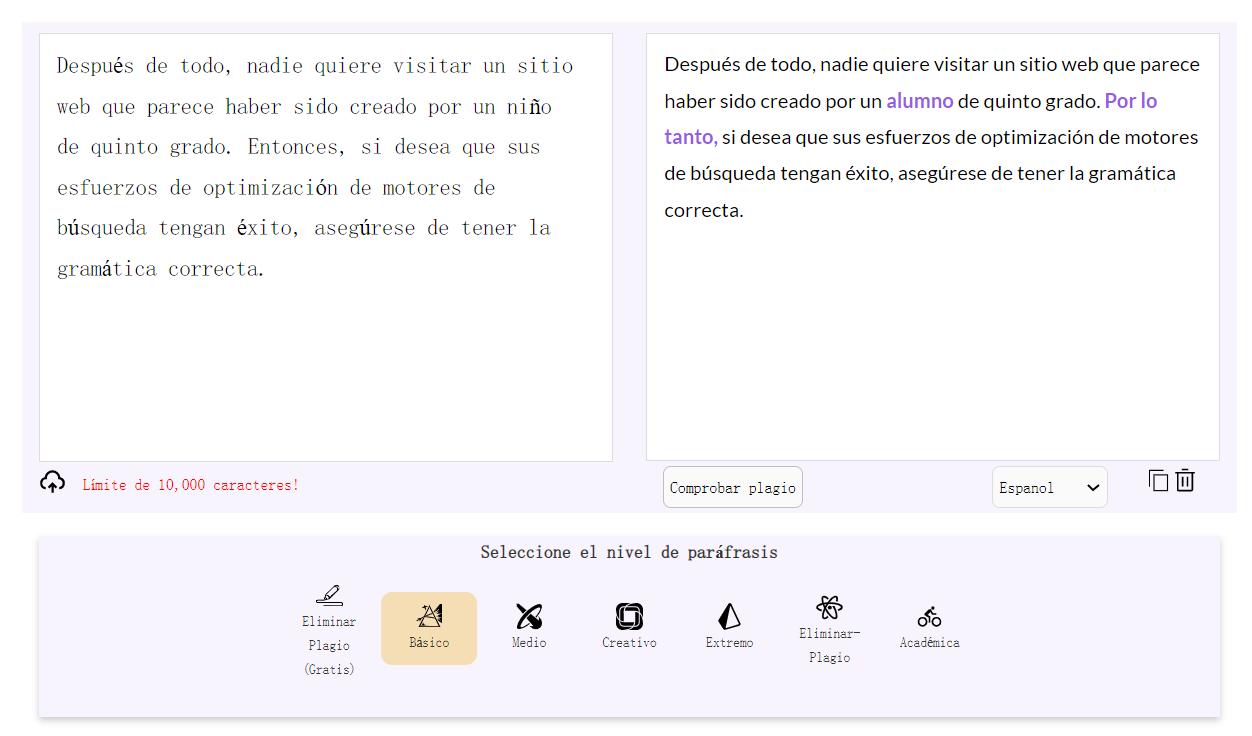Select the Básico label

[x=429, y=643]
